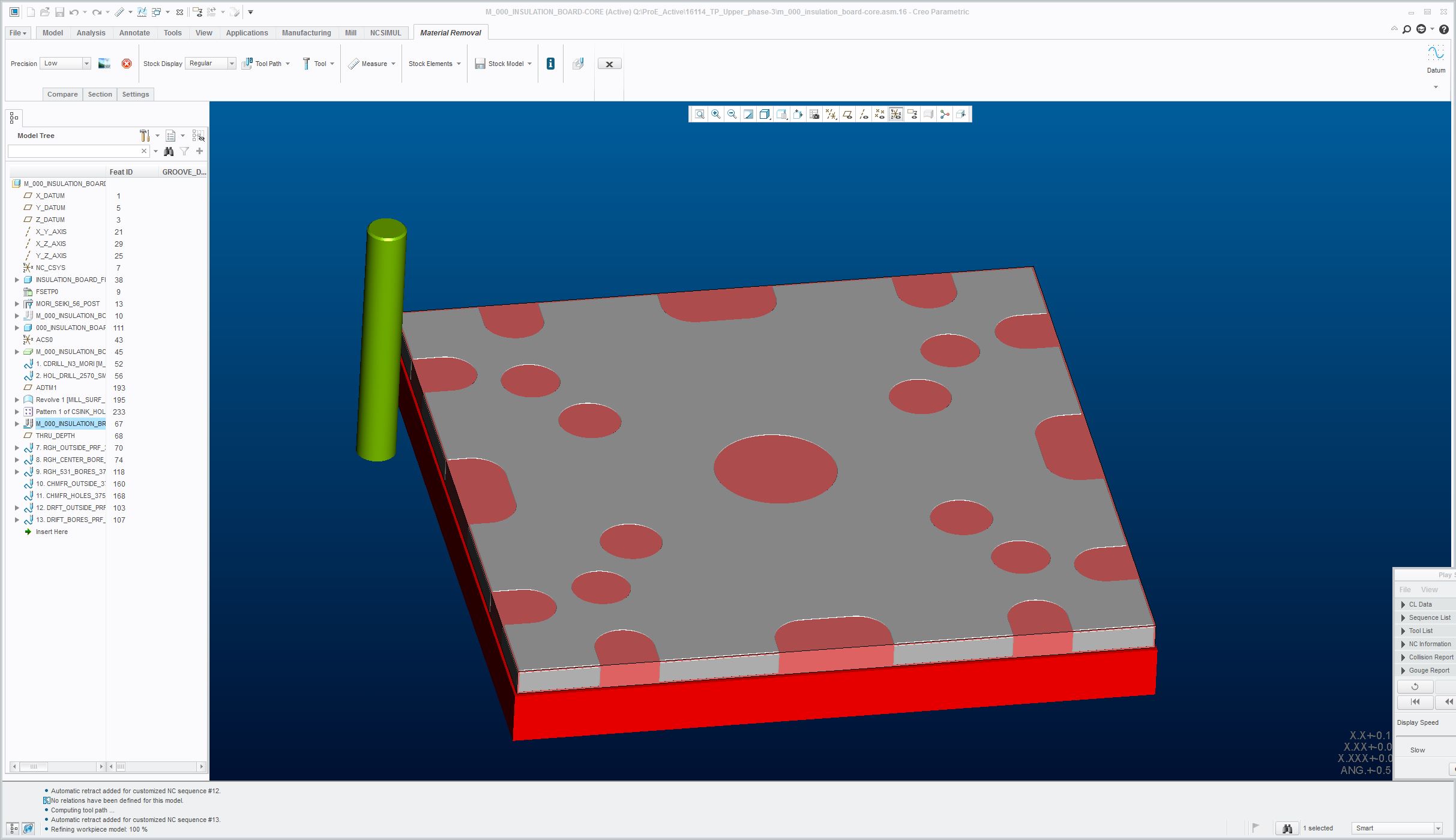Toggle datum plane display visibility

tap(847, 114)
